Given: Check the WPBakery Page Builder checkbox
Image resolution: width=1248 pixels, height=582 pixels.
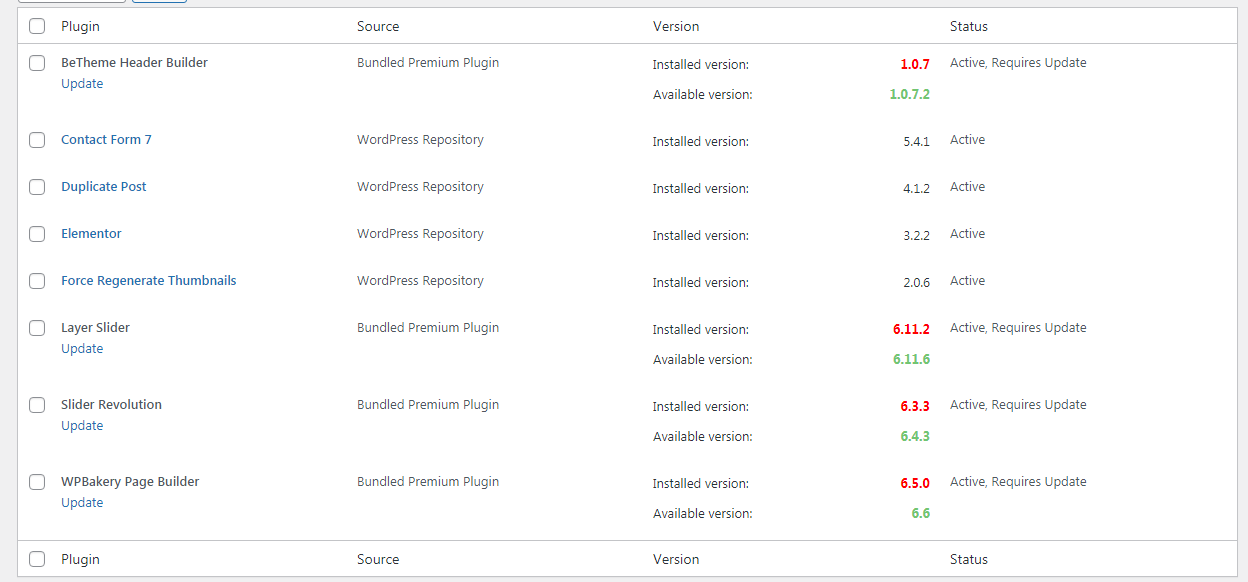Looking at the screenshot, I should (x=37, y=482).
